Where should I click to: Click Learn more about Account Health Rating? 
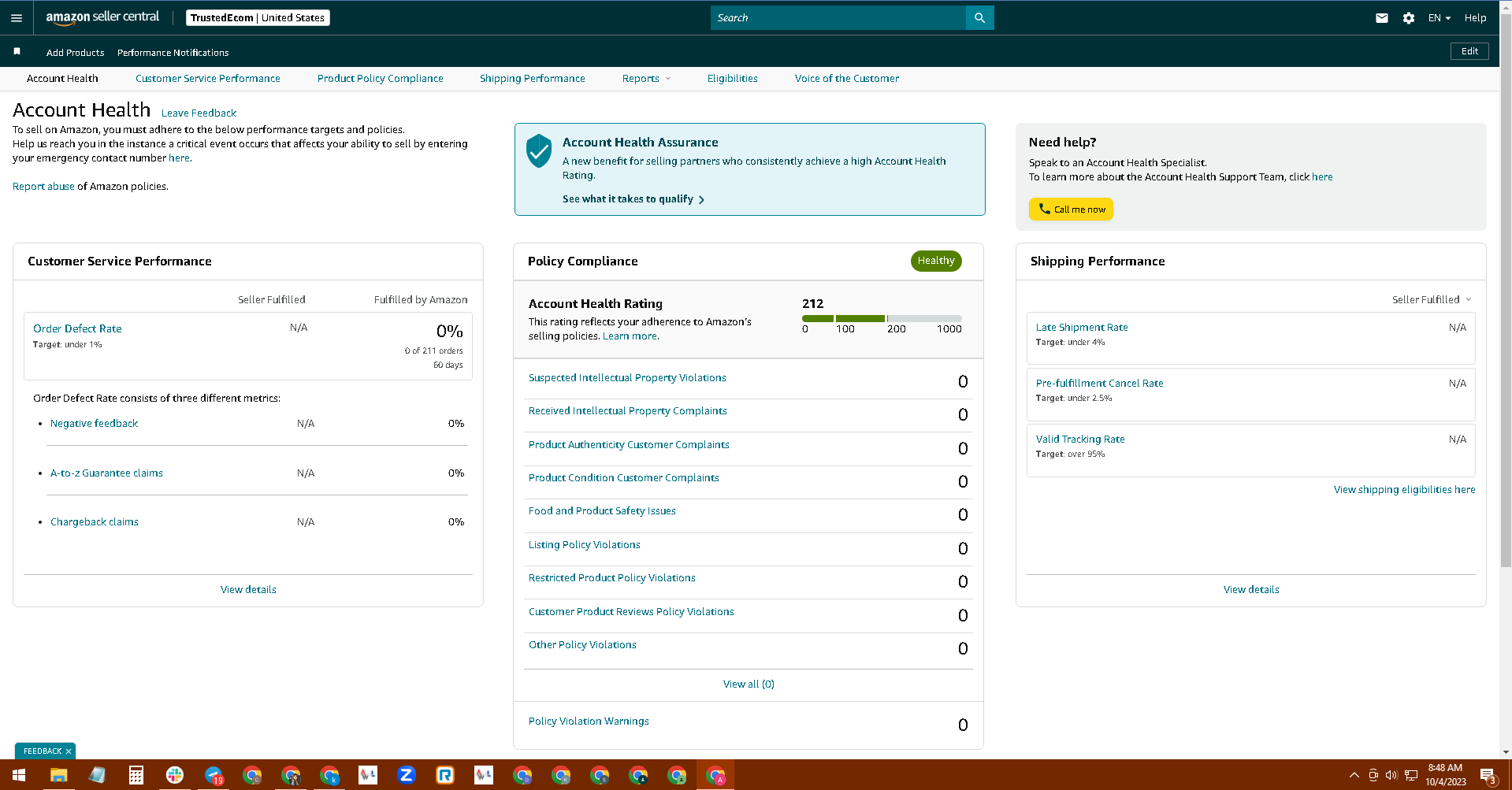tap(630, 336)
